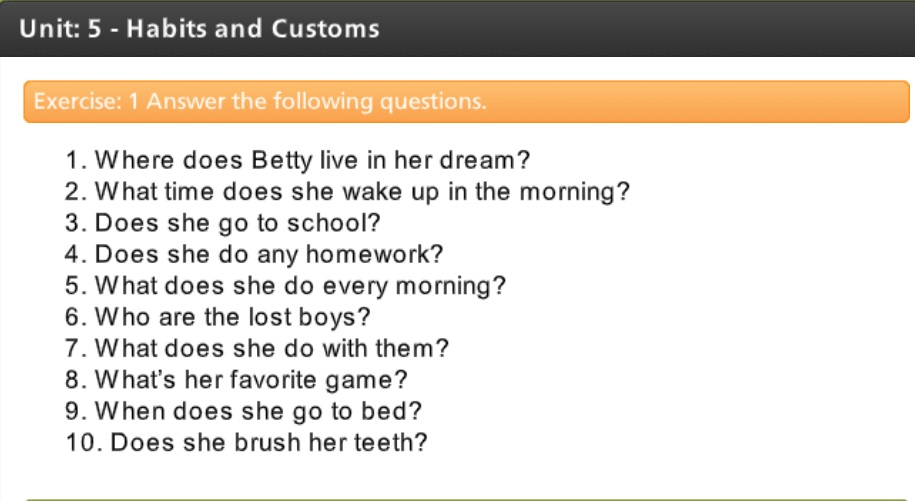Image resolution: width=915 pixels, height=501 pixels.
Task: Select question 2 about wake up time
Action: tap(347, 191)
